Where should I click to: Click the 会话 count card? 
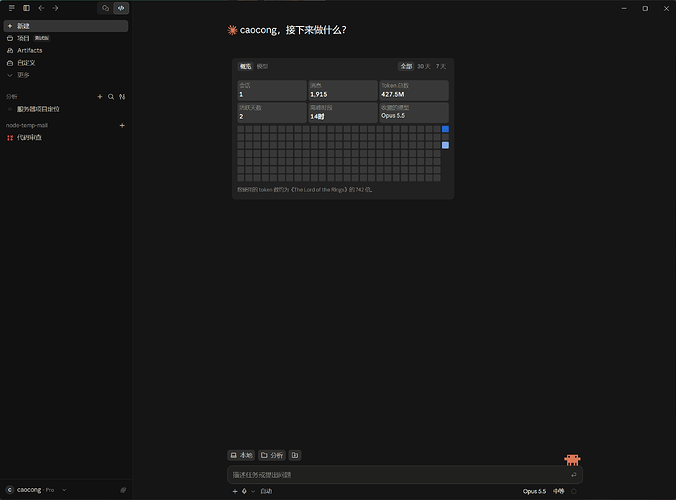click(x=272, y=90)
